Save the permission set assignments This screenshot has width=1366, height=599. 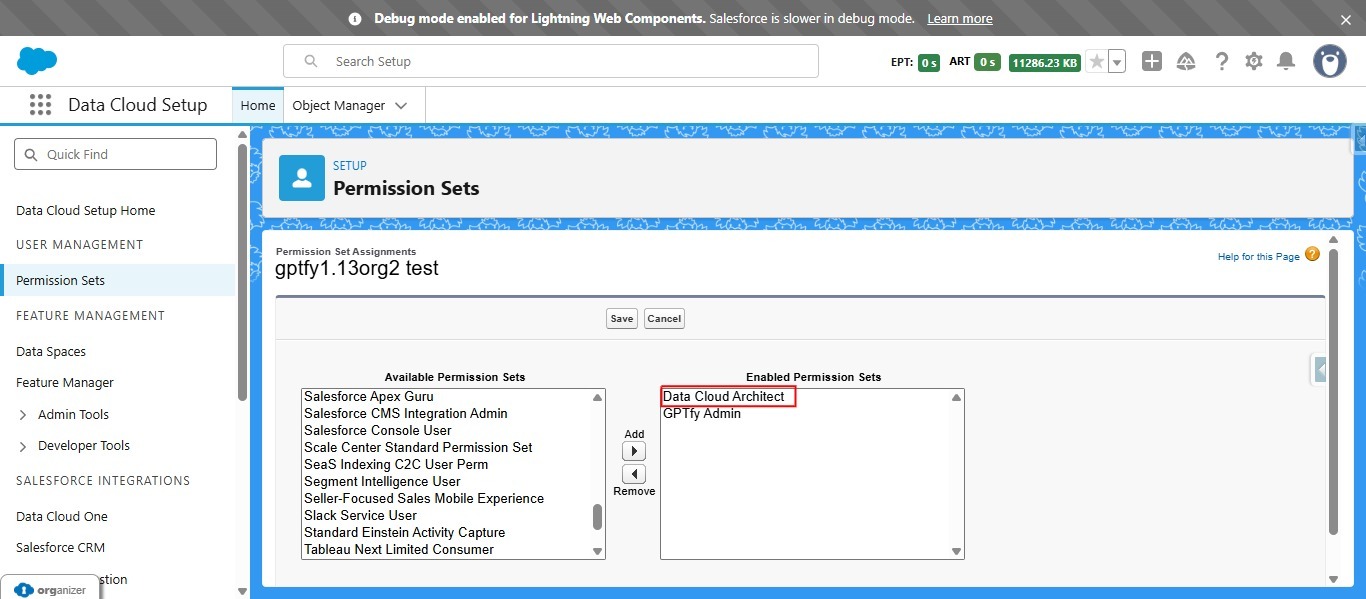[x=621, y=318]
